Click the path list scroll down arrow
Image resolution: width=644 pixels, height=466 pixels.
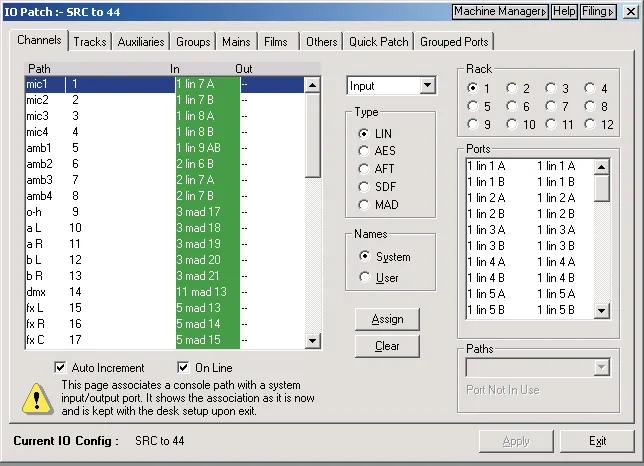tap(312, 340)
